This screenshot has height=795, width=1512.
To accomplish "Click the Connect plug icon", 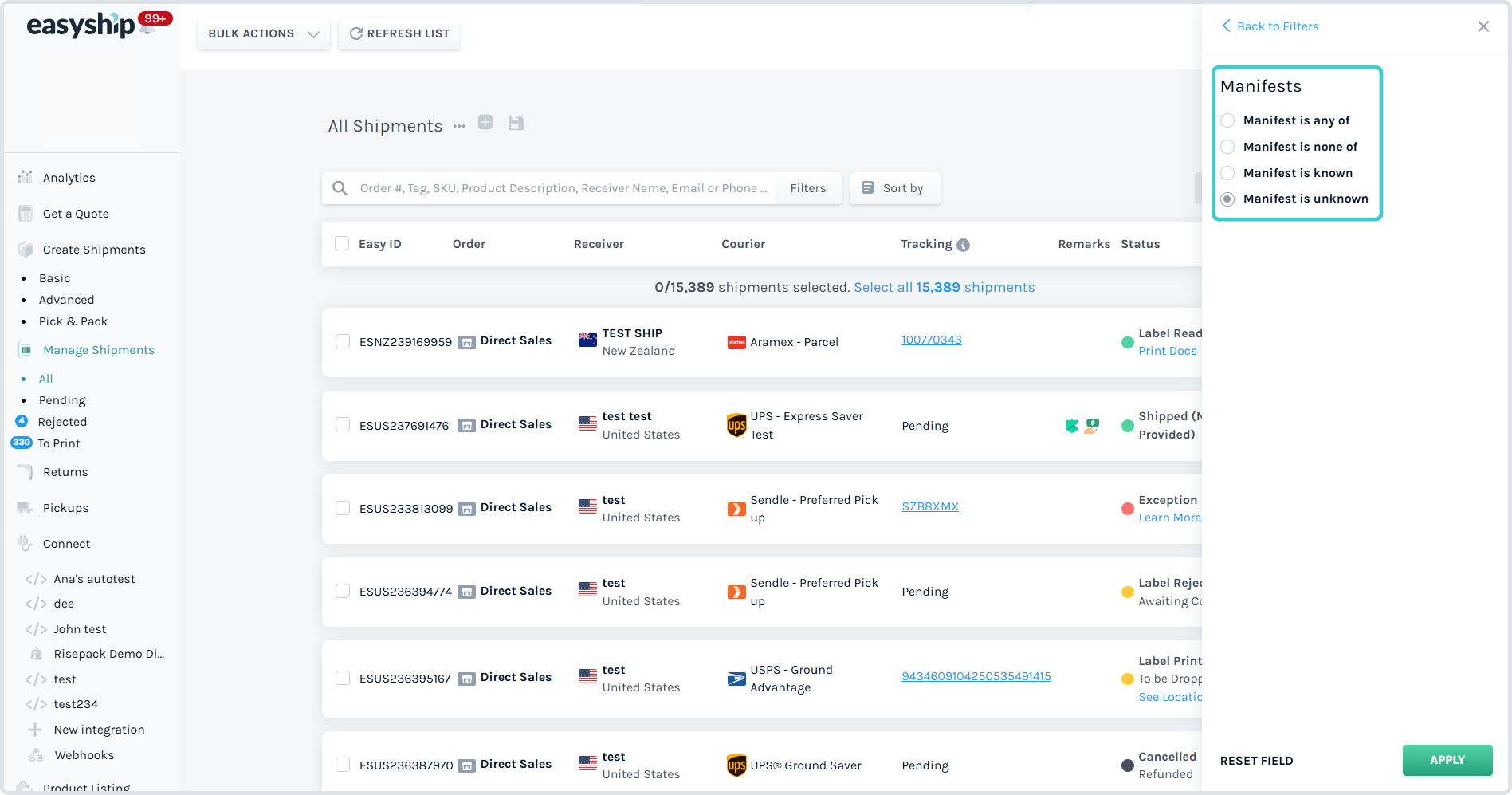I will point(26,543).
